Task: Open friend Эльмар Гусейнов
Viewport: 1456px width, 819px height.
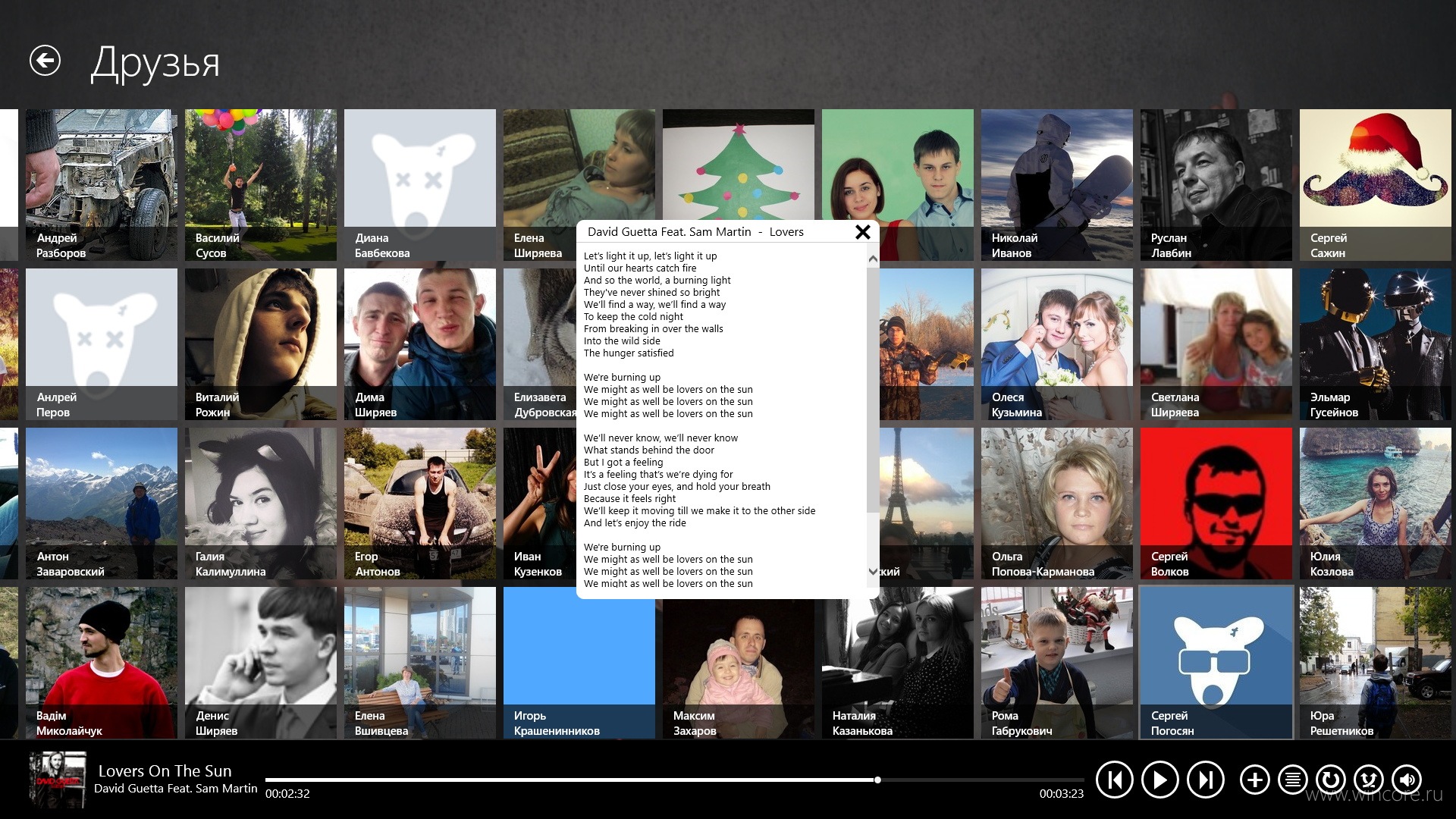Action: click(1376, 344)
